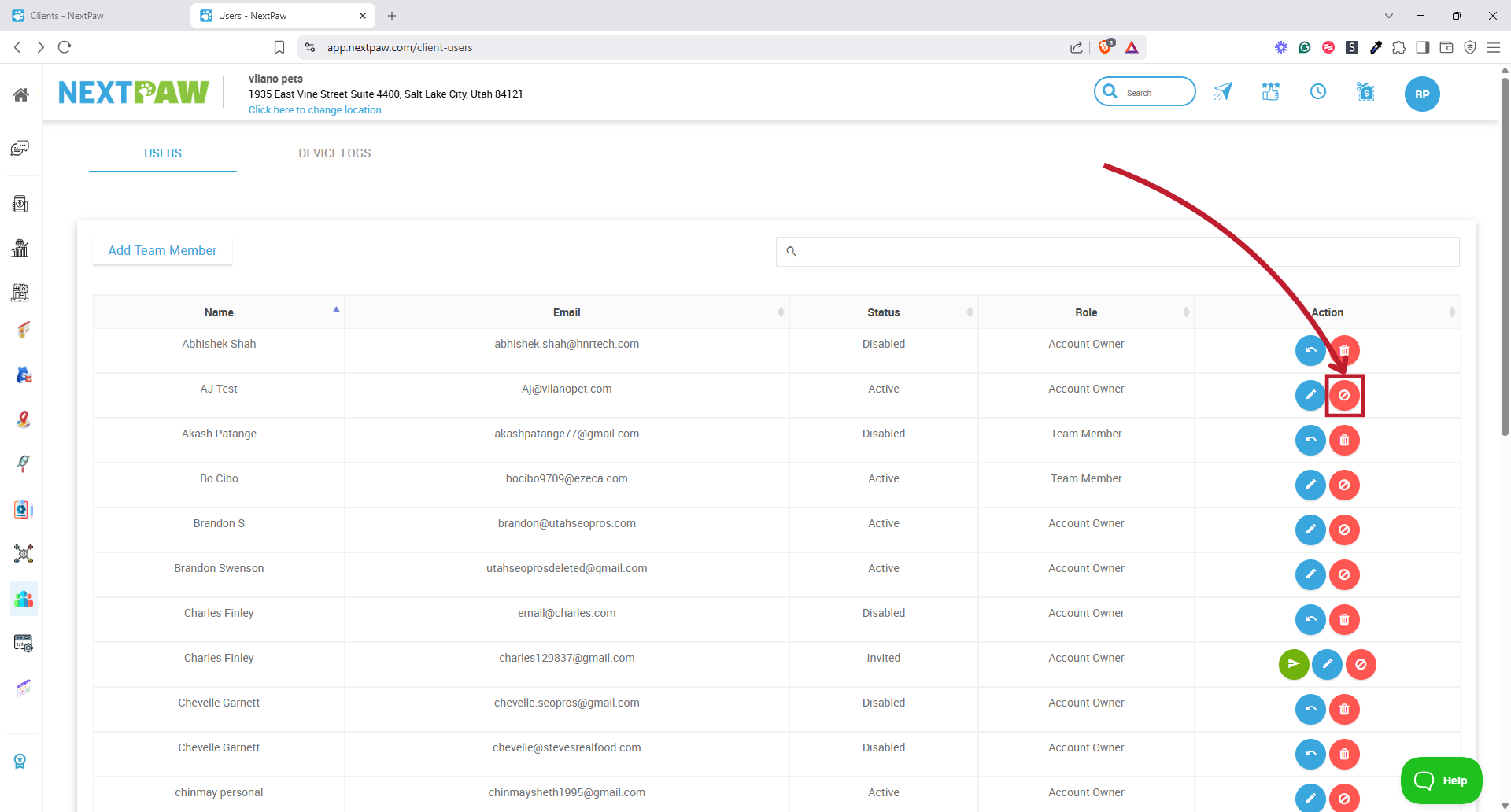Screen dimensions: 1511x812
Task: Click the paper plane send icon in header
Action: click(1223, 92)
